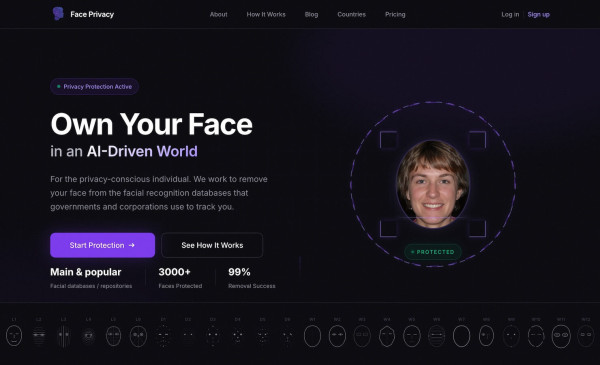Select the W4 angular face icon
The height and width of the screenshot is (365, 600).
click(x=387, y=336)
